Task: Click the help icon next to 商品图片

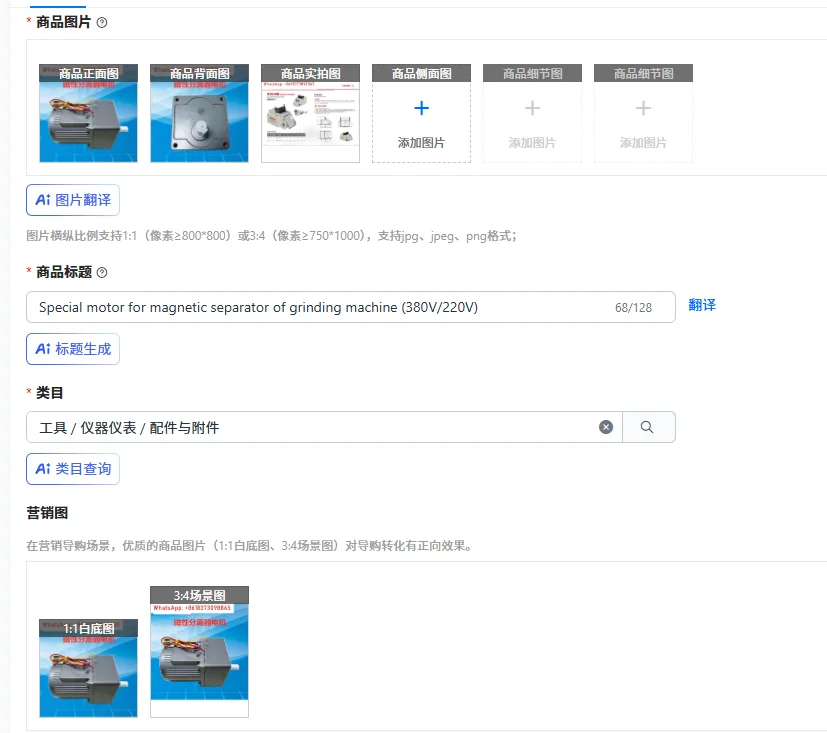Action: (x=102, y=23)
